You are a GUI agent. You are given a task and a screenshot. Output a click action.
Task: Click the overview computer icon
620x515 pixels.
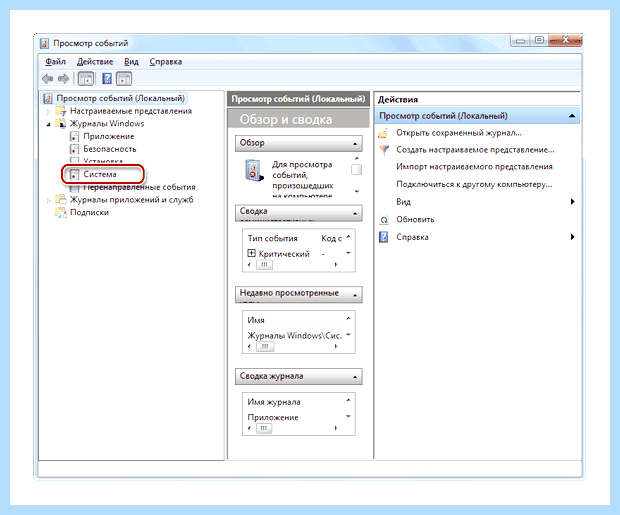click(253, 170)
